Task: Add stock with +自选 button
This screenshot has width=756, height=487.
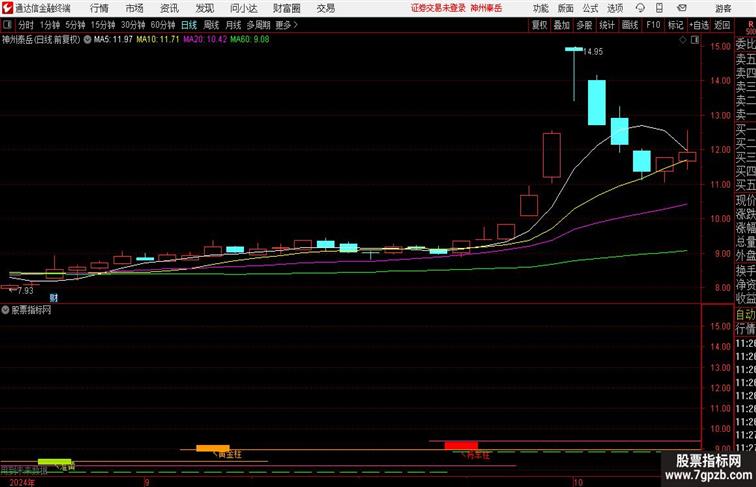Action: (699, 25)
